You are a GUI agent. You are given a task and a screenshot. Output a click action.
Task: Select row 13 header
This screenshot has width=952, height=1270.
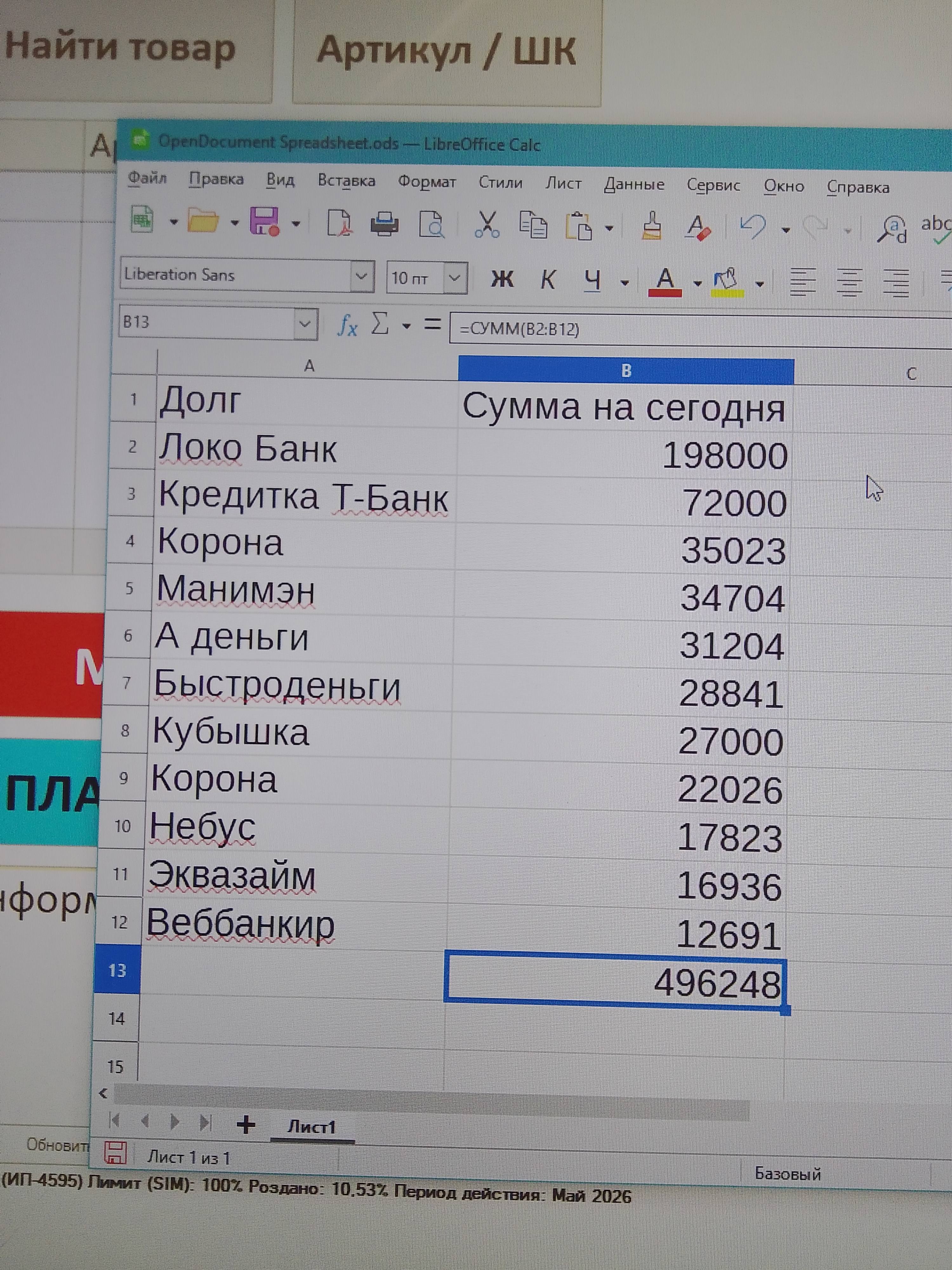[x=117, y=970]
